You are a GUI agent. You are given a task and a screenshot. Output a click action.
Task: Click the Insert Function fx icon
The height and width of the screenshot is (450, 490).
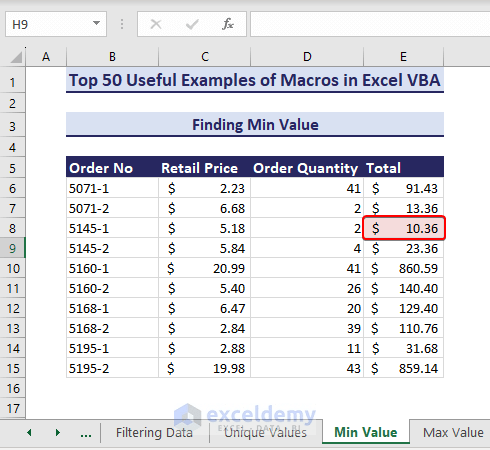[x=228, y=24]
